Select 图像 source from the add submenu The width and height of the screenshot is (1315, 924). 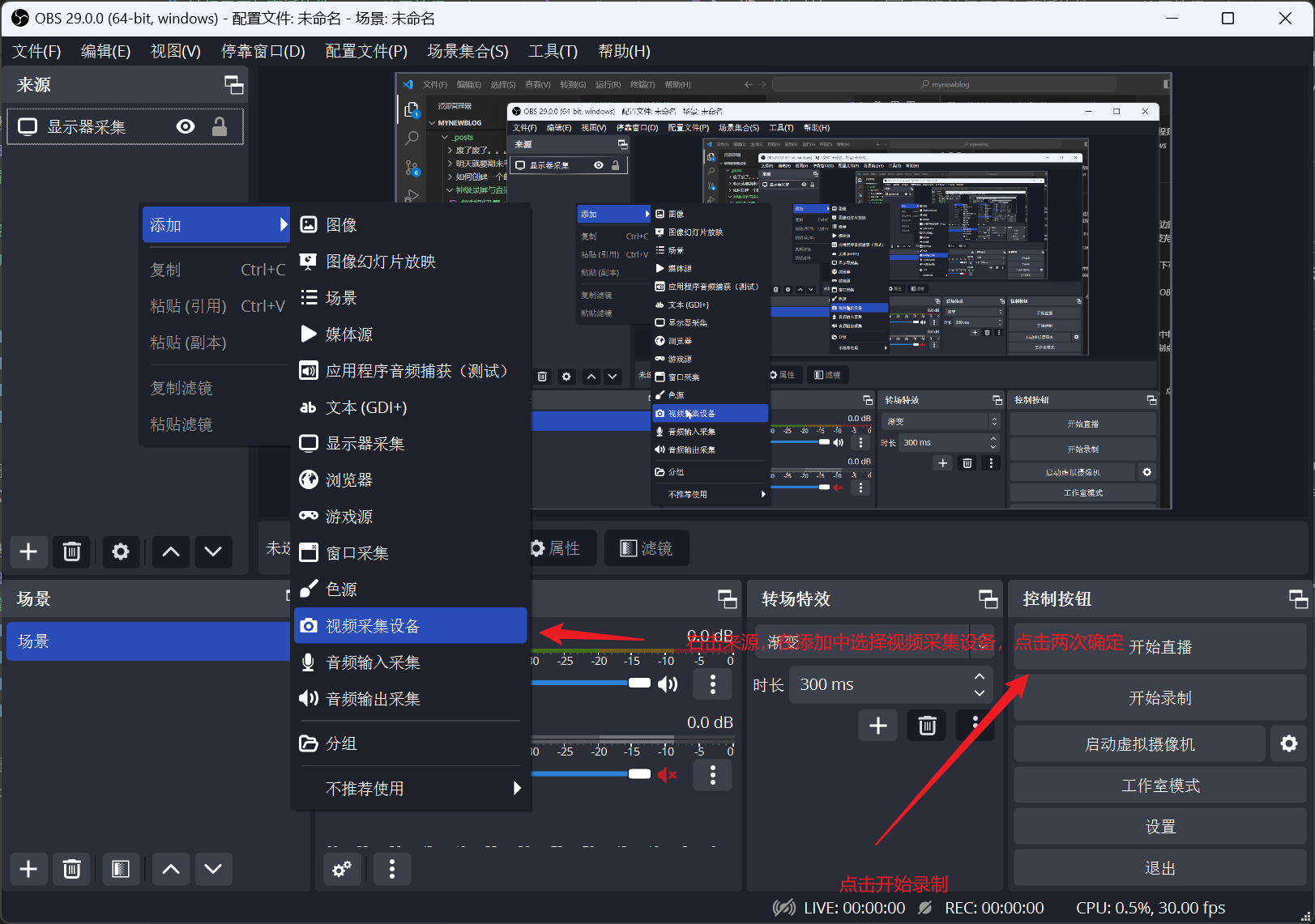(x=410, y=225)
